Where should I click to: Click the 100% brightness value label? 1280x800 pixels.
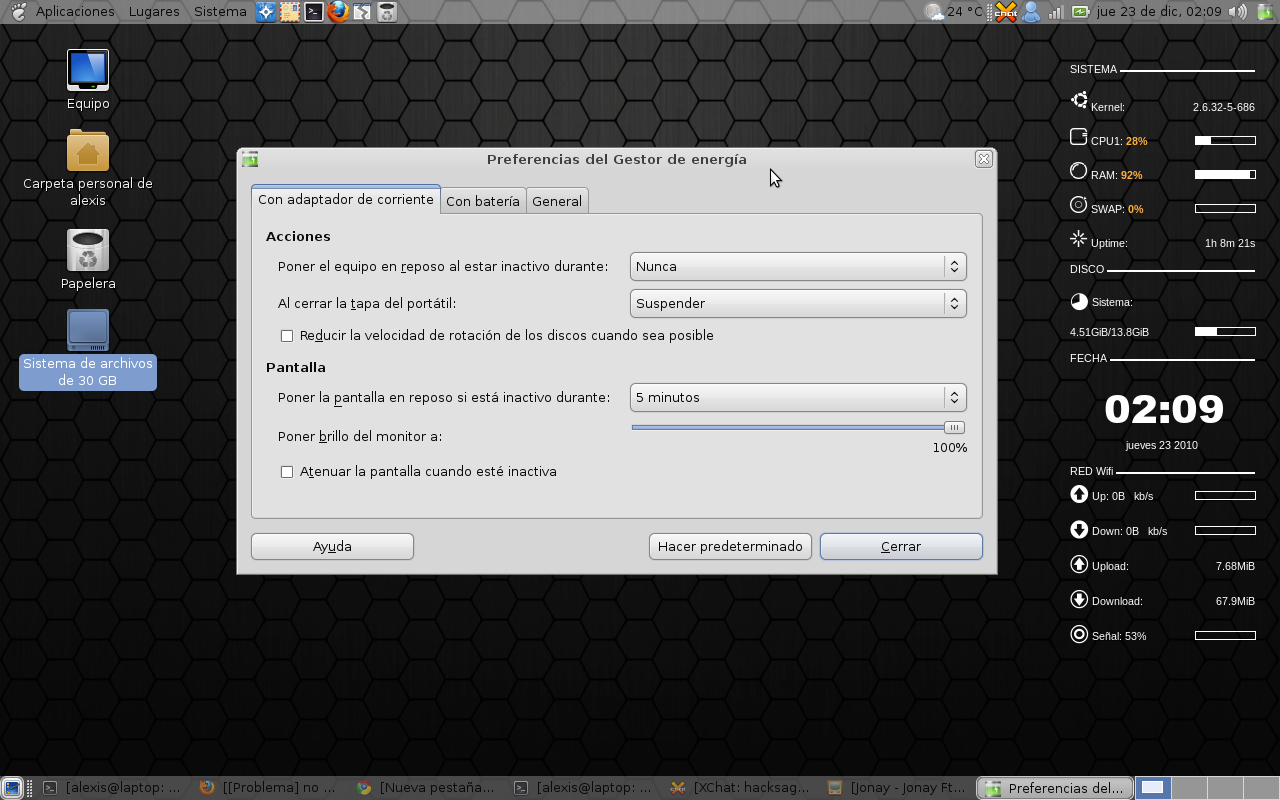(x=950, y=448)
